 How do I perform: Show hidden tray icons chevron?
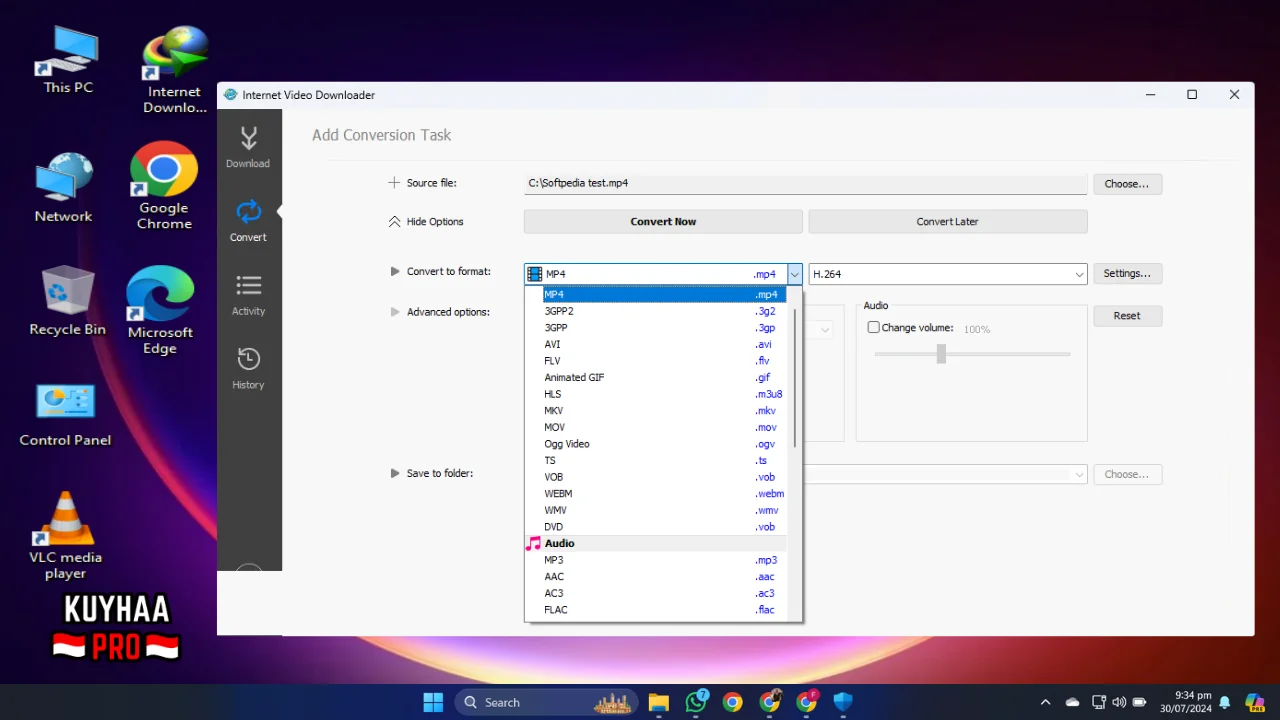(1045, 702)
